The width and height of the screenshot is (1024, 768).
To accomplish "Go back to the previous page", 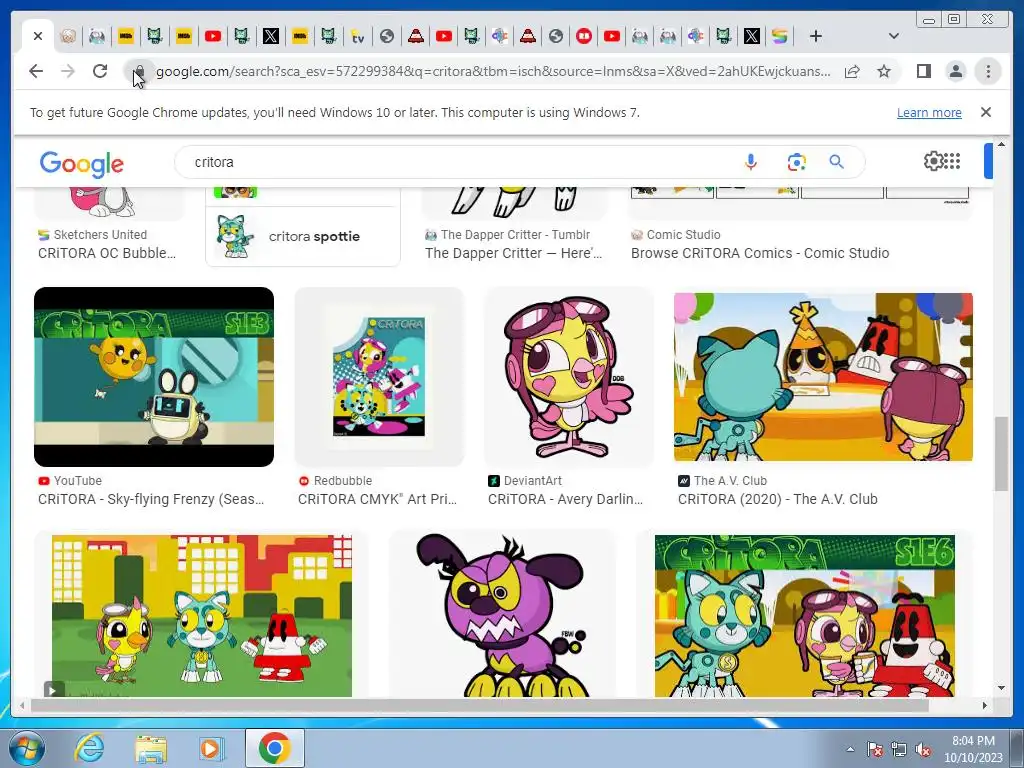I will click(36, 71).
